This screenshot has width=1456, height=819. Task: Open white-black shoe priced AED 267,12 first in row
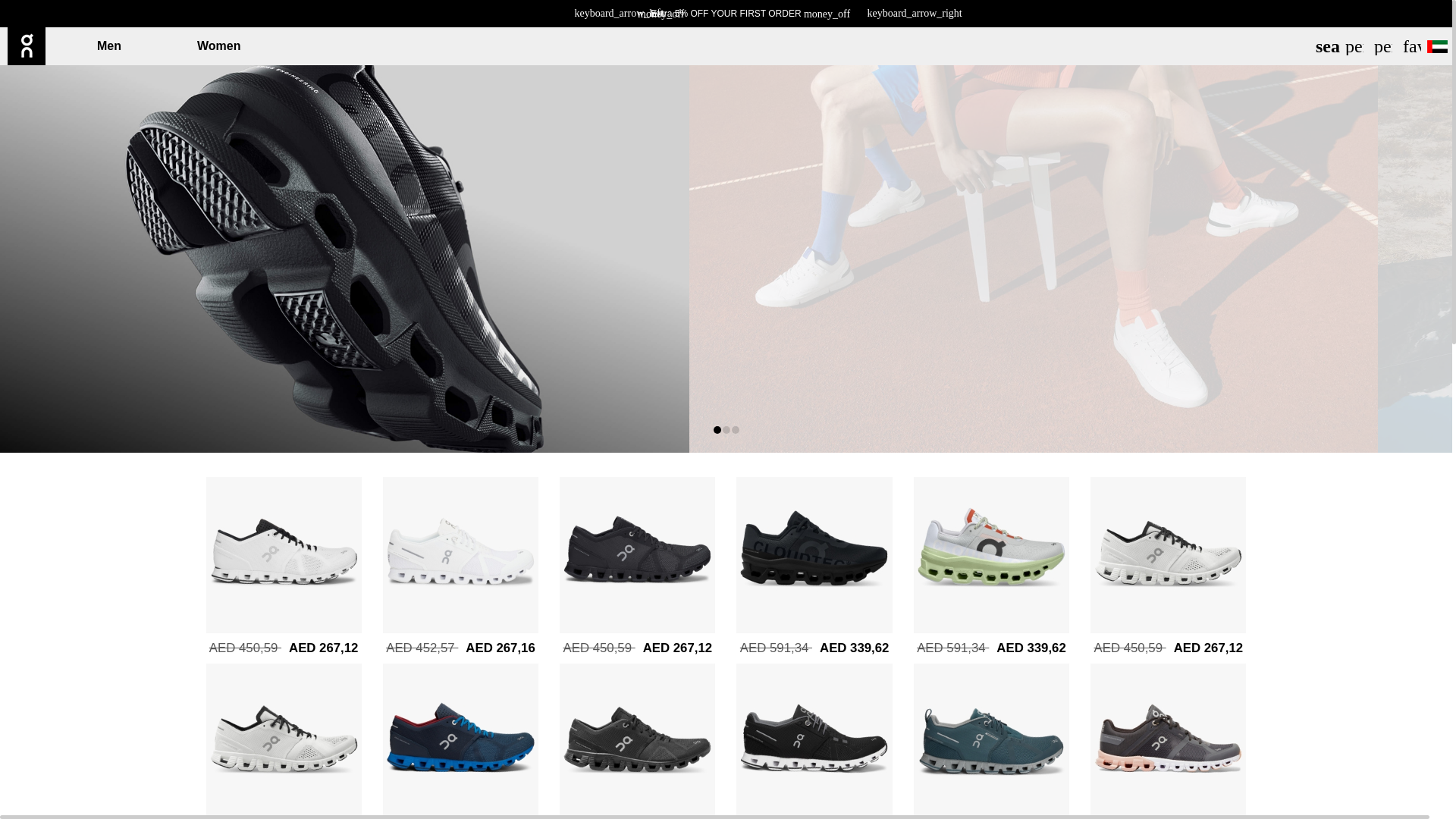pyautogui.click(x=284, y=555)
